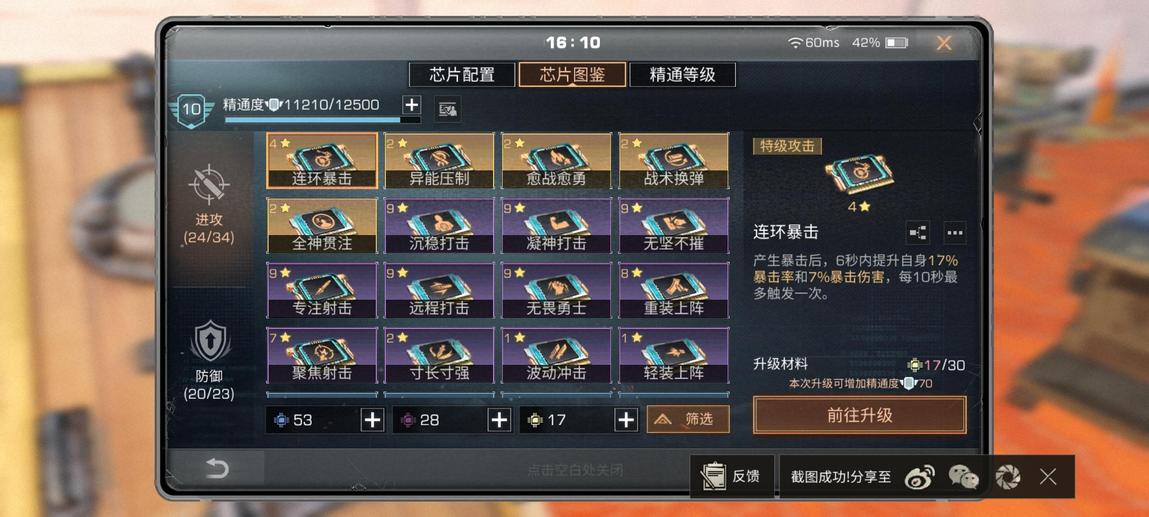Click the mastery progress bar
The image size is (1149, 517).
point(322,119)
